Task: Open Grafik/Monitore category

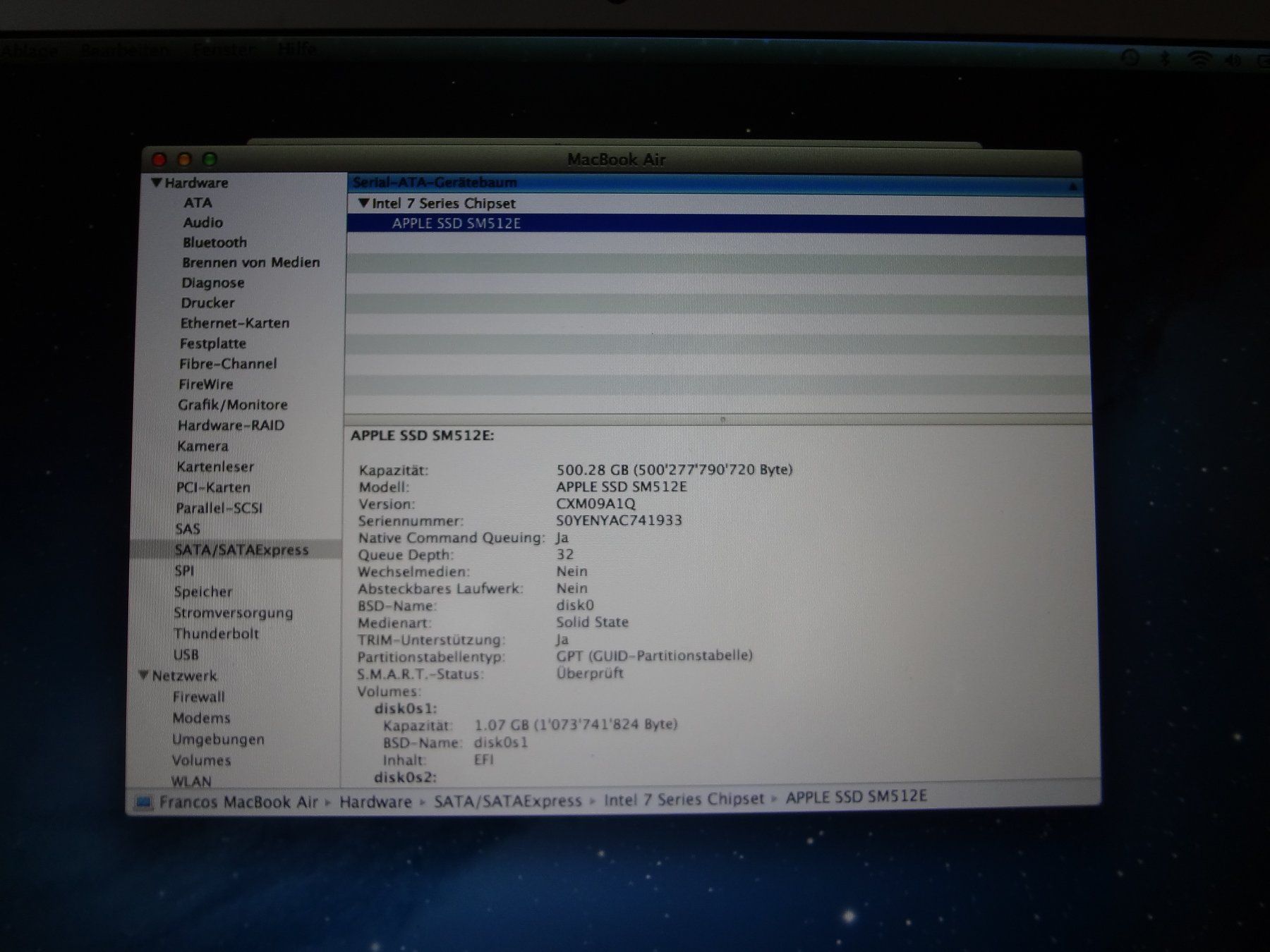Action: [232, 405]
